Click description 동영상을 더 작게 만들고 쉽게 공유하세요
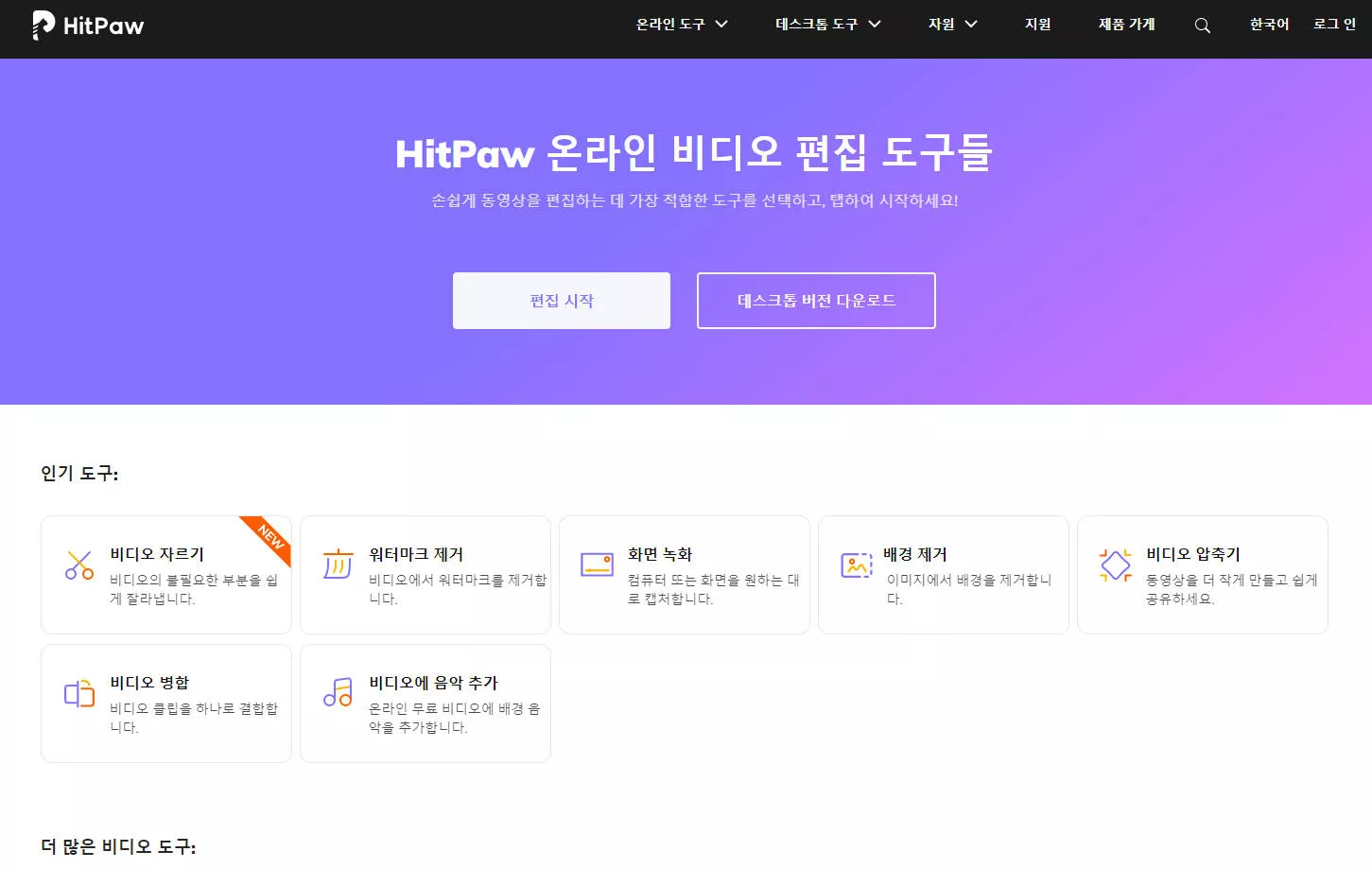The width and height of the screenshot is (1372, 869). [x=1231, y=589]
